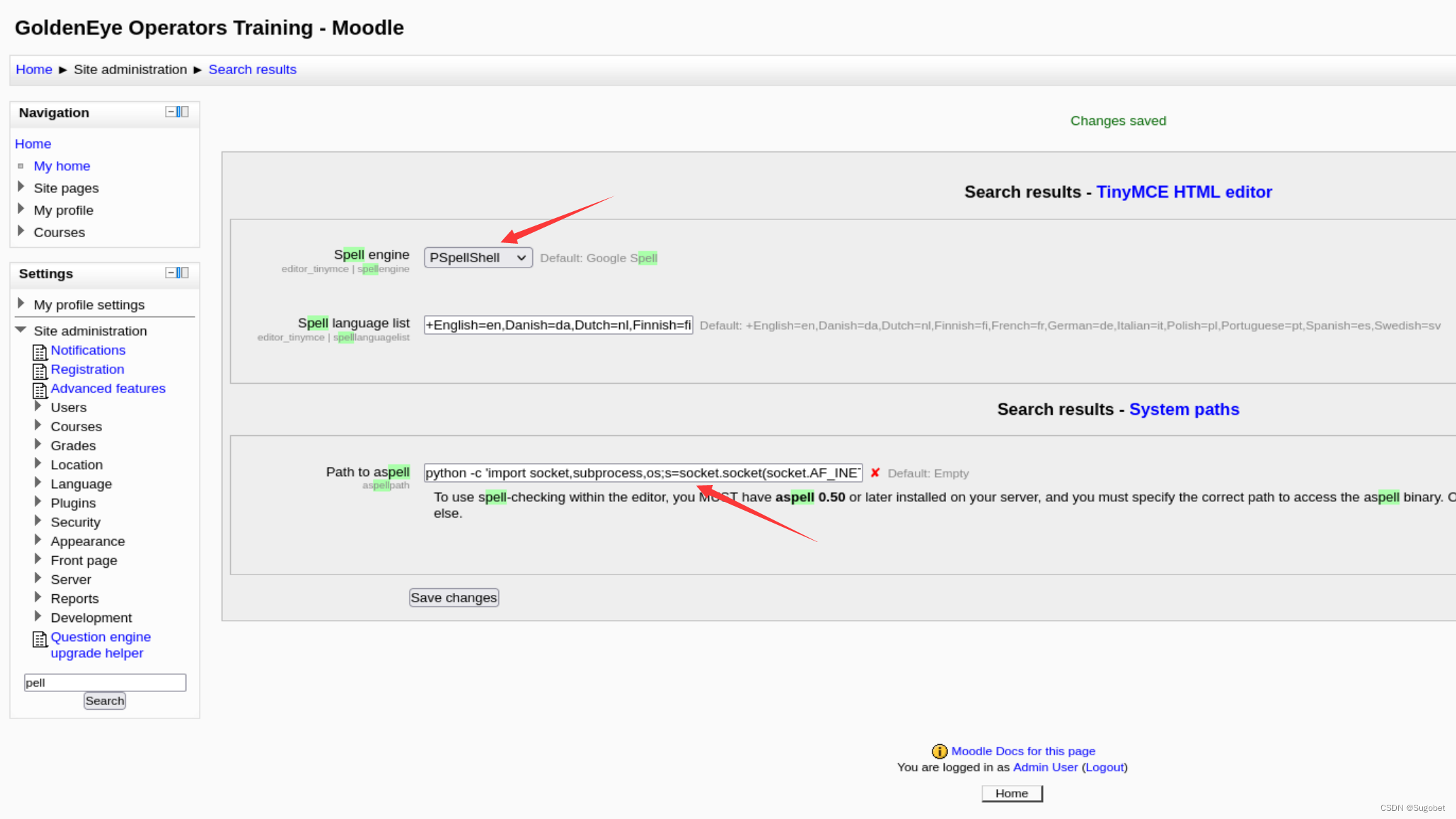The image size is (1456, 819).
Task: Open the System paths link
Action: pyautogui.click(x=1184, y=409)
